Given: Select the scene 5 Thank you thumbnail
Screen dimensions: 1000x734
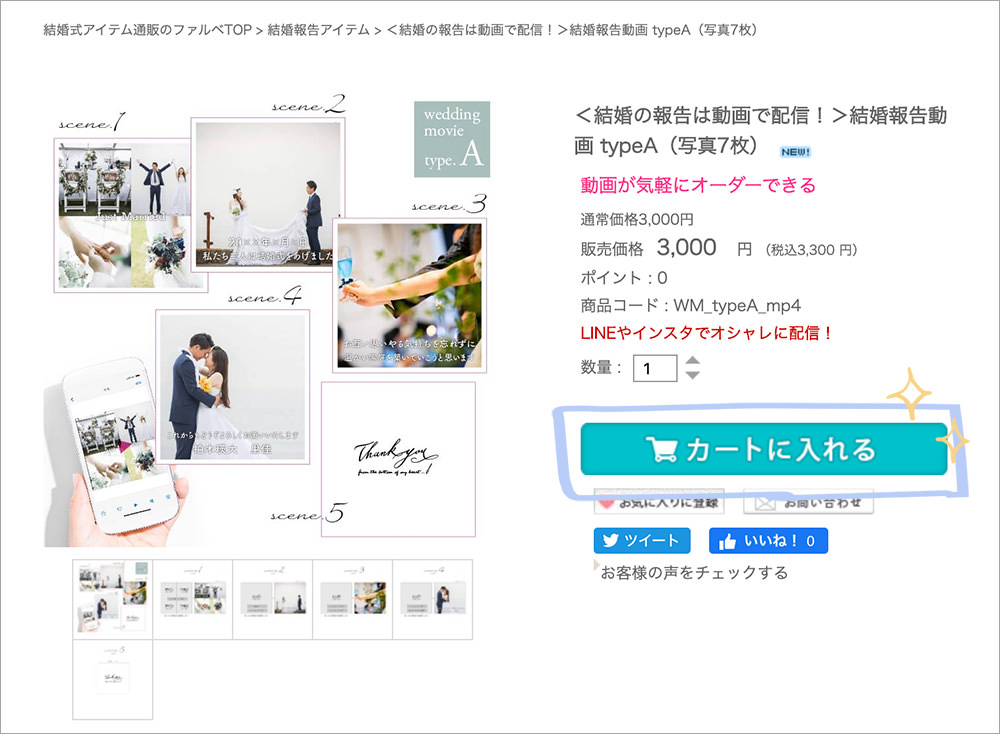Looking at the screenshot, I should [x=112, y=679].
